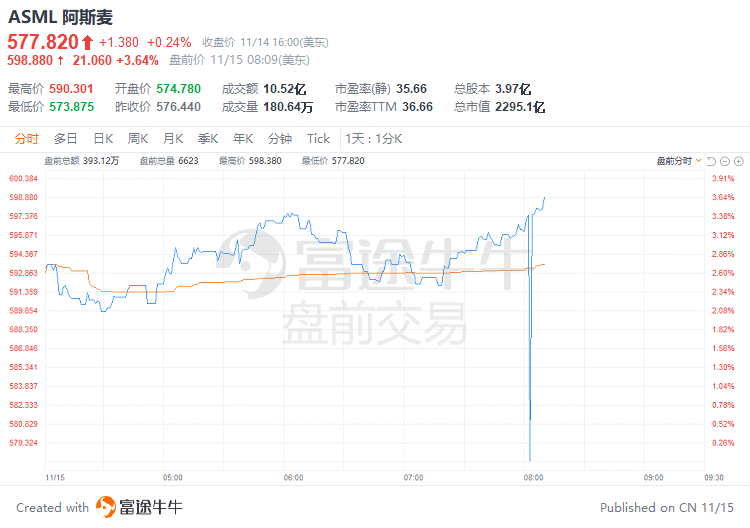Viewport: 750px width, 528px height.
Task: Click the pre-market turnover 393.12万
Action: (x=101, y=161)
